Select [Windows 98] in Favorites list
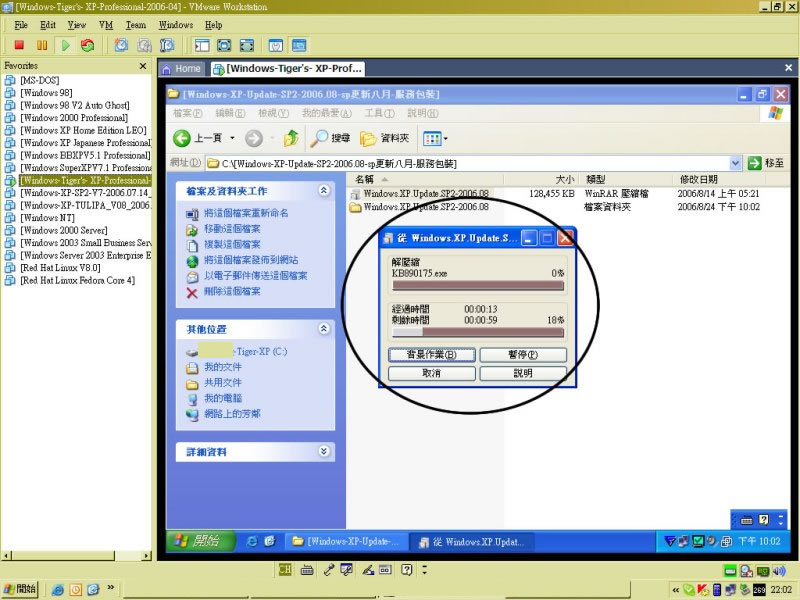 [46, 93]
